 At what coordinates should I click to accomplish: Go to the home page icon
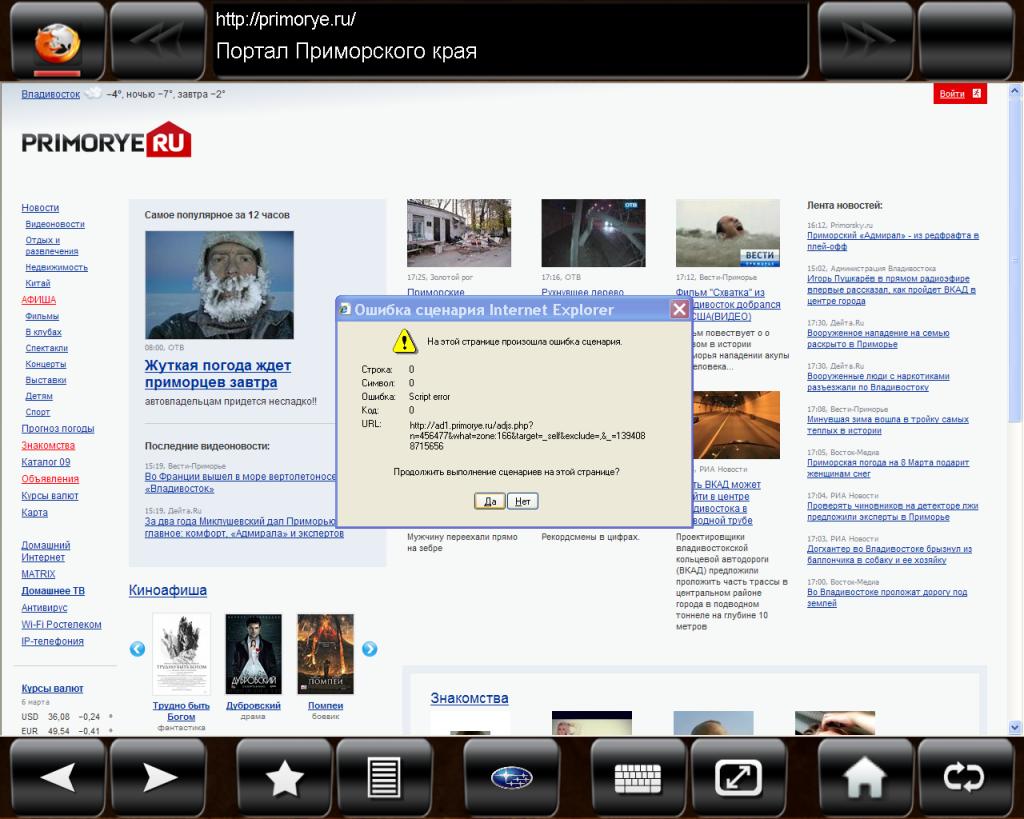pos(865,777)
